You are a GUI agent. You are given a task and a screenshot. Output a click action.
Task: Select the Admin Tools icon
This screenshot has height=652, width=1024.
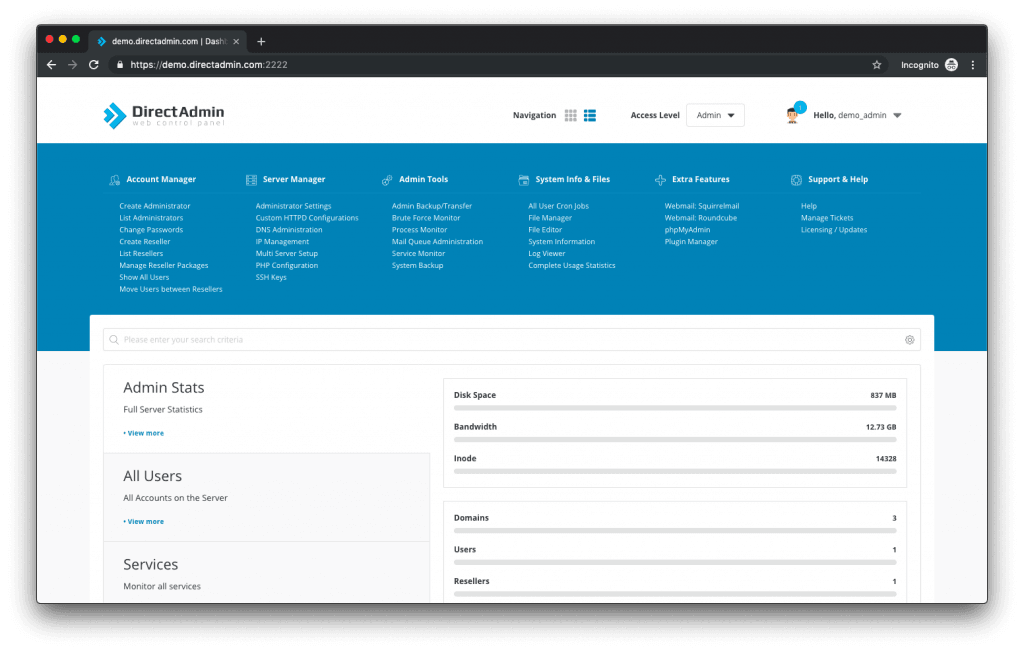(386, 179)
